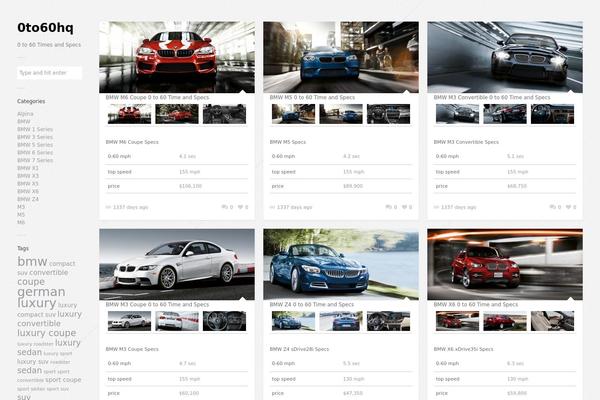View first small thumbnail of BMW Z4
Image resolution: width=600 pixels, height=400 pixels.
click(x=293, y=321)
